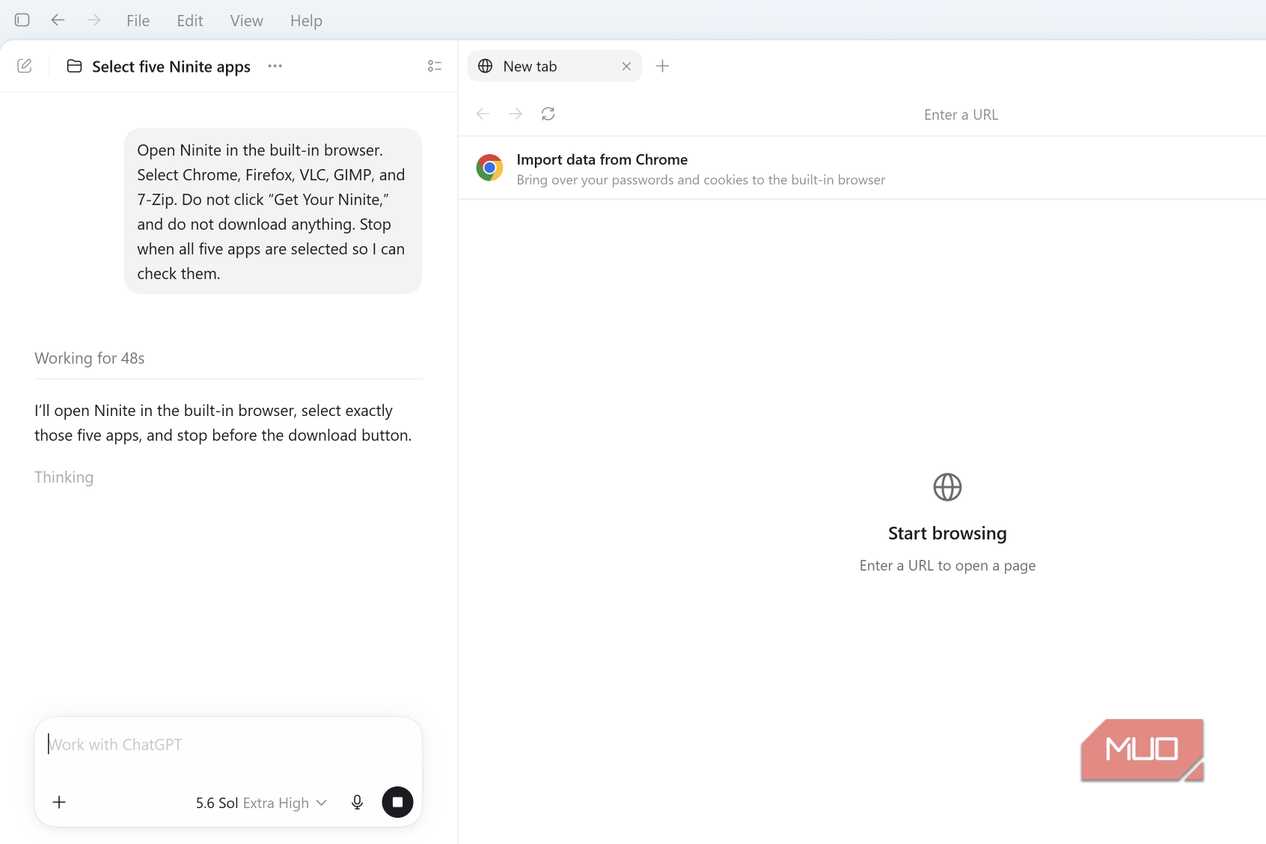Click the Thinking status text
The height and width of the screenshot is (844, 1266).
click(64, 477)
